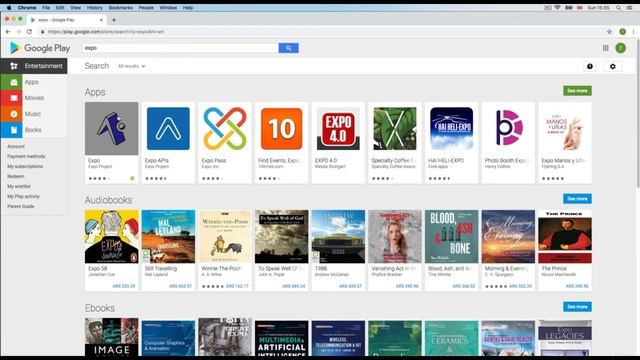Open the Window menu

[x=168, y=8]
